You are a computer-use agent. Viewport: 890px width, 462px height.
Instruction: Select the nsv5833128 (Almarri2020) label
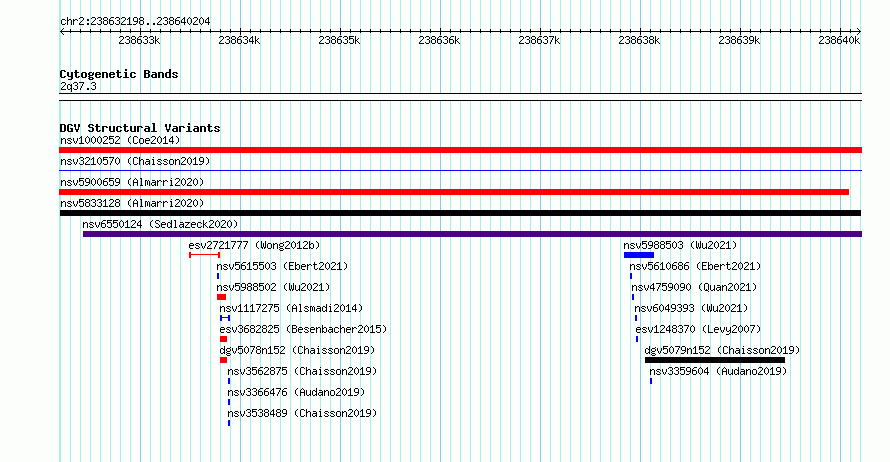coord(132,203)
